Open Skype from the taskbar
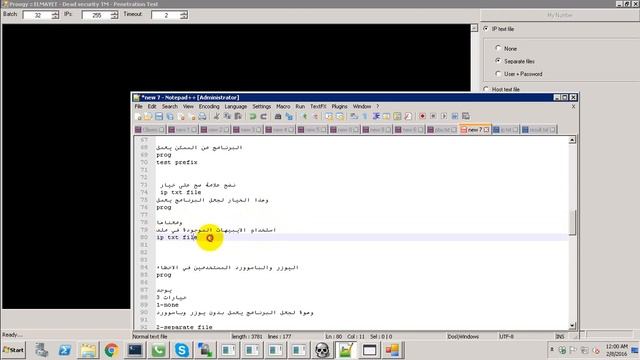Viewport: 640px width, 360px height. tap(182, 350)
